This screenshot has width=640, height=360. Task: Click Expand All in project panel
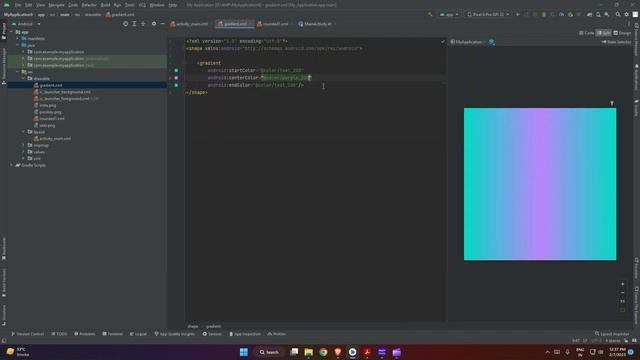[x=134, y=24]
